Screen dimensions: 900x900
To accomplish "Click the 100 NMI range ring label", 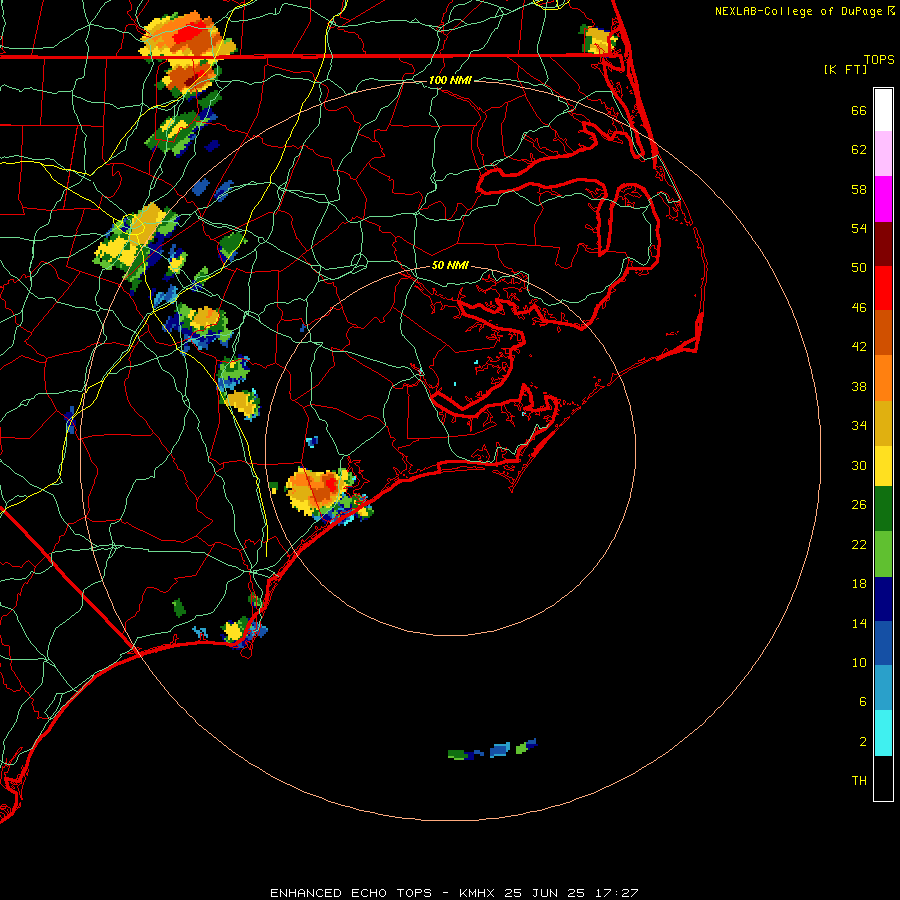I will point(450,80).
